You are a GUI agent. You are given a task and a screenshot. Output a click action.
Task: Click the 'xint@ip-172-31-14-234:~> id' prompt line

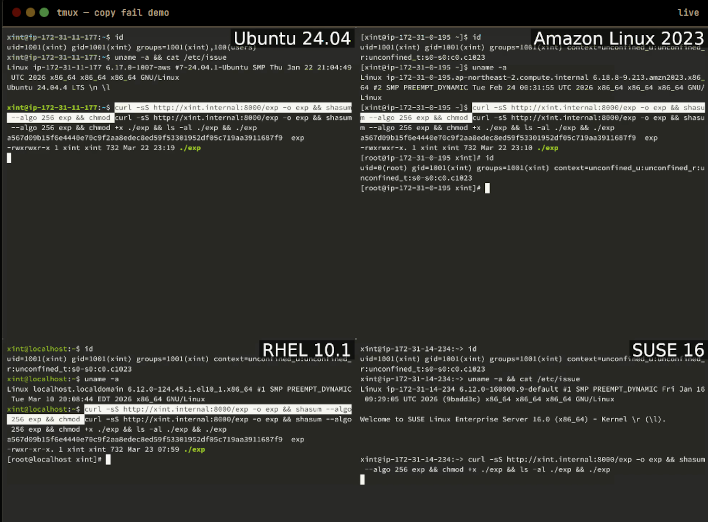point(418,349)
